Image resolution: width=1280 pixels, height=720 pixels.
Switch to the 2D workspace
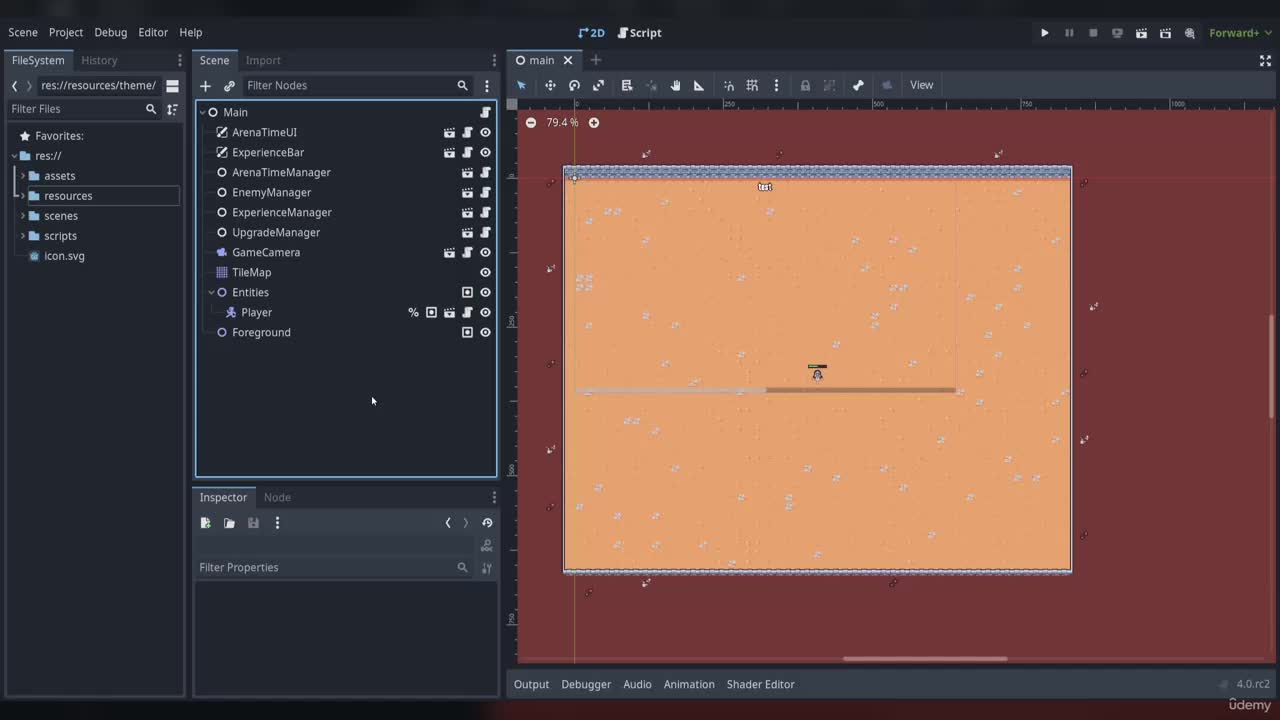click(592, 33)
